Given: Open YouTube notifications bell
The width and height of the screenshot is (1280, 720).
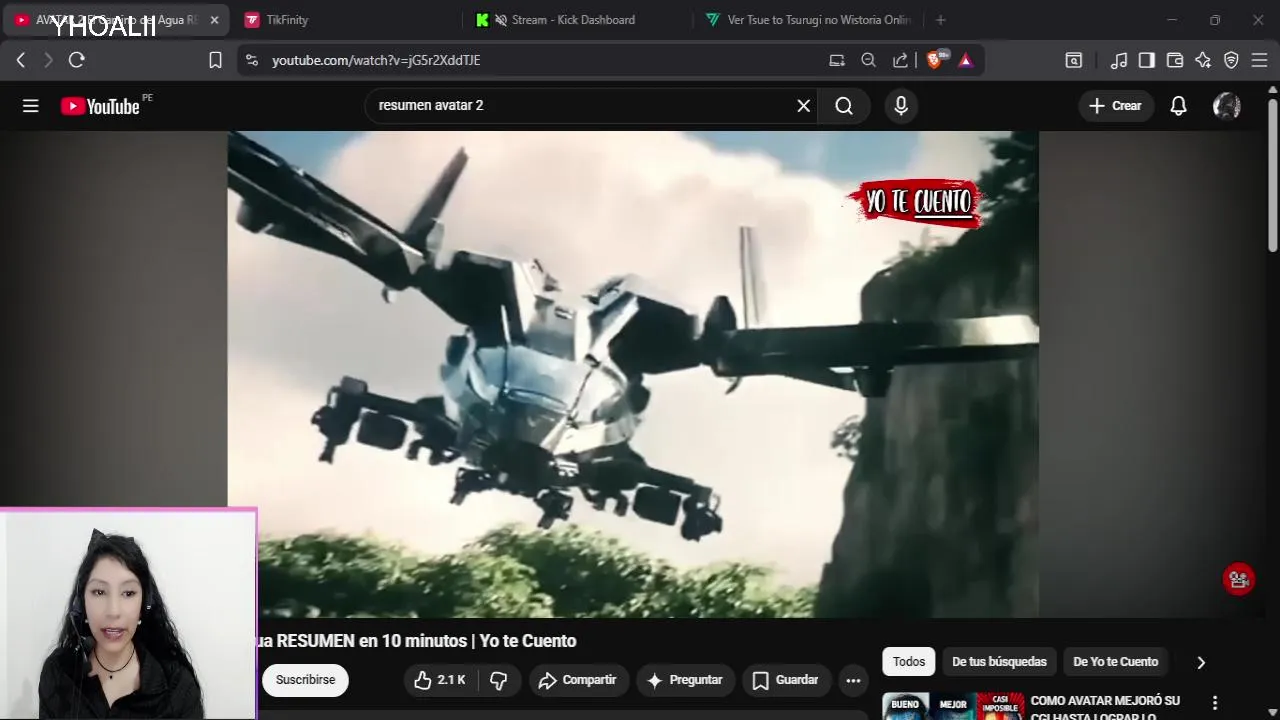Looking at the screenshot, I should click(x=1179, y=106).
